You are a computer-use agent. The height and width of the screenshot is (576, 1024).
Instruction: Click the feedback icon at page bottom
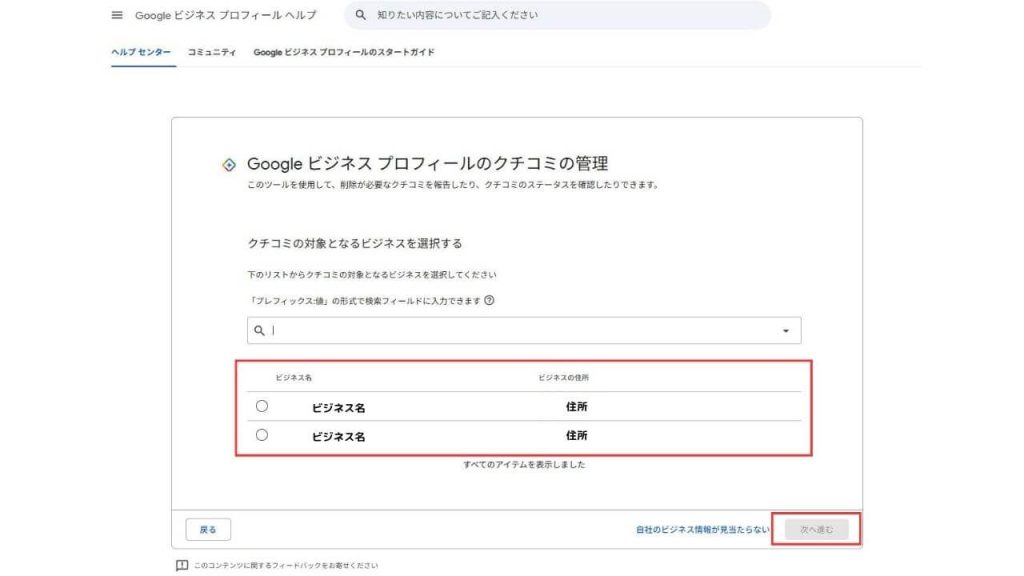pyautogui.click(x=182, y=566)
